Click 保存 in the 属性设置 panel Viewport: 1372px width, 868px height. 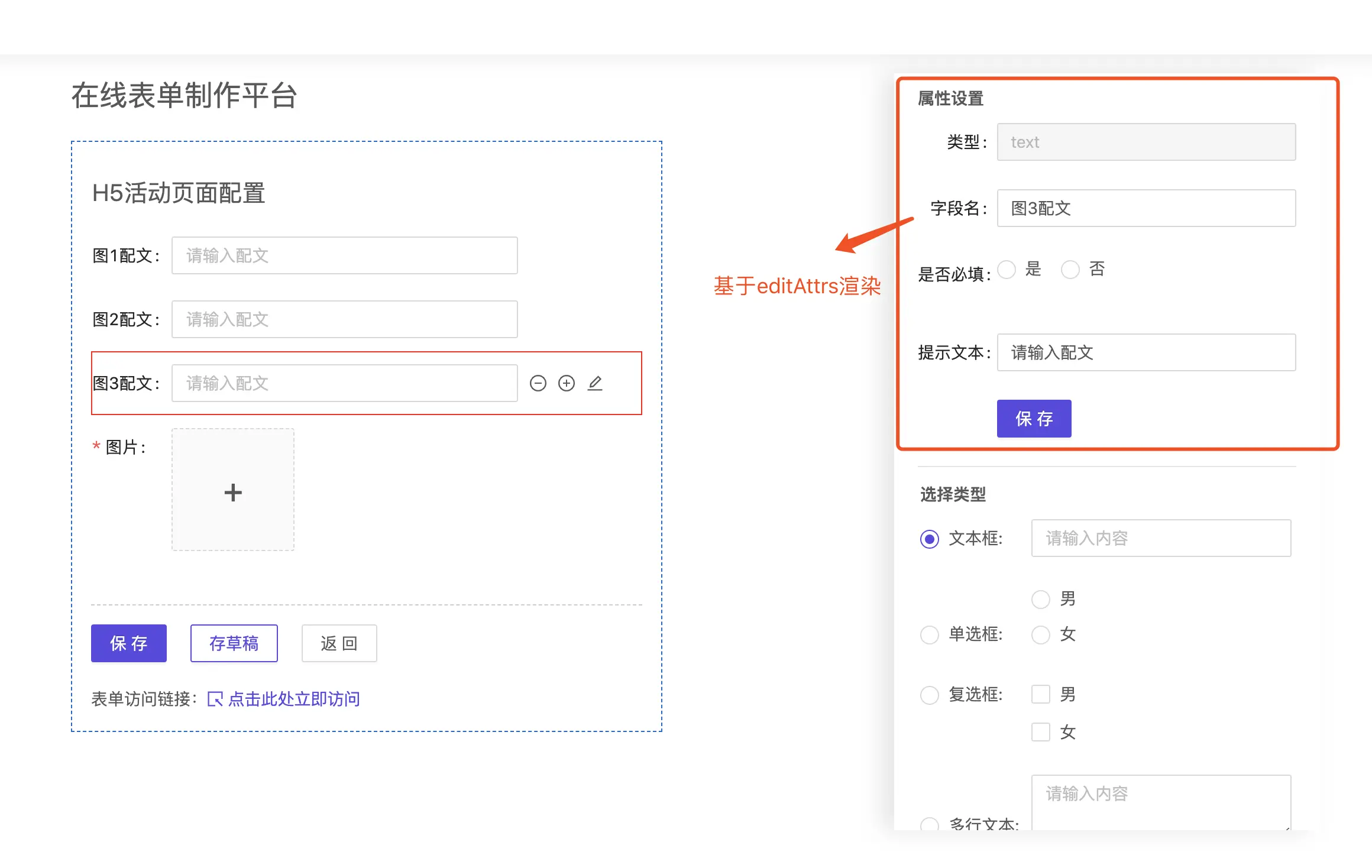point(1034,419)
